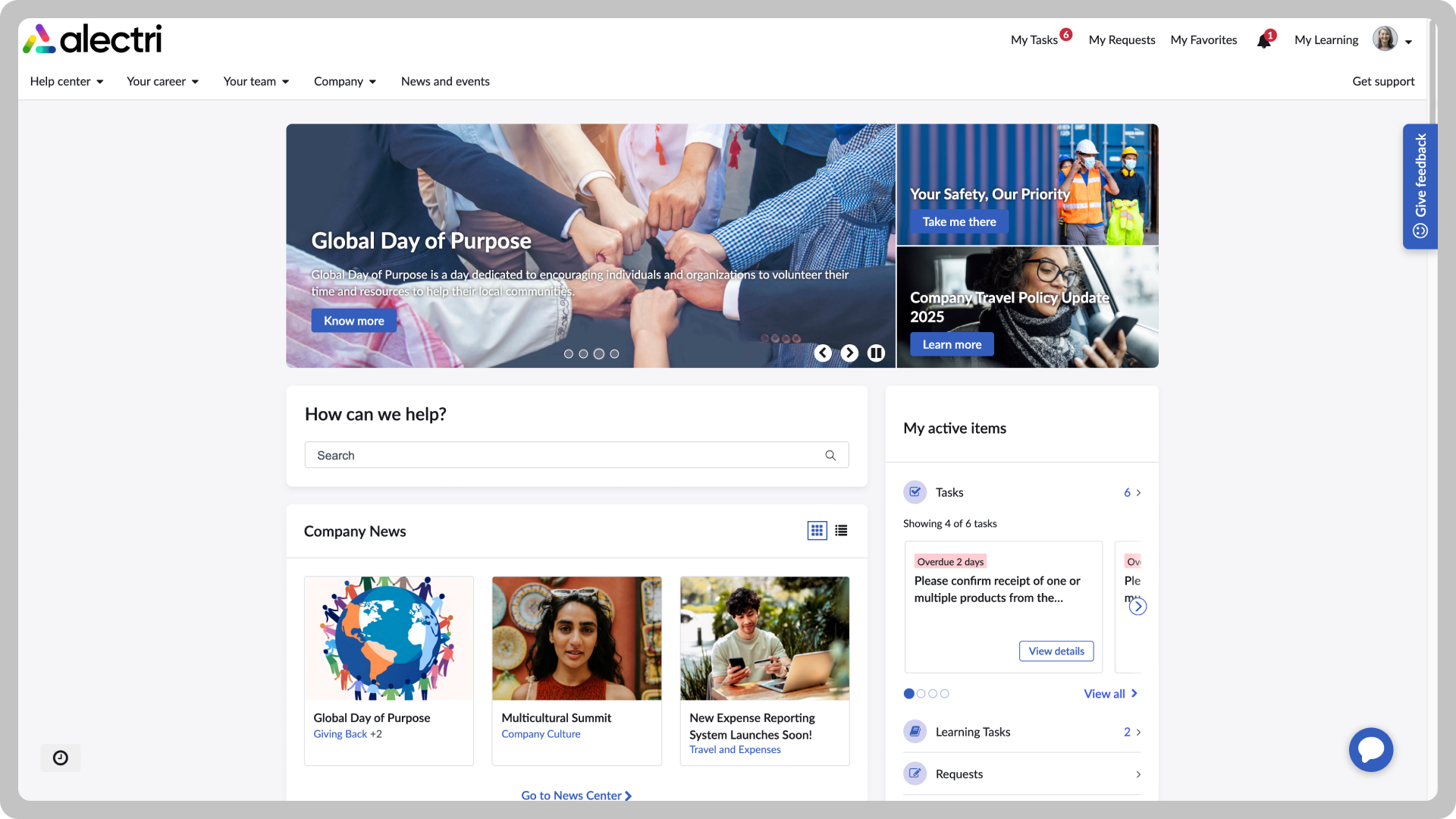The width and height of the screenshot is (1456, 819).
Task: Click the Tasks row label
Action: point(949,492)
